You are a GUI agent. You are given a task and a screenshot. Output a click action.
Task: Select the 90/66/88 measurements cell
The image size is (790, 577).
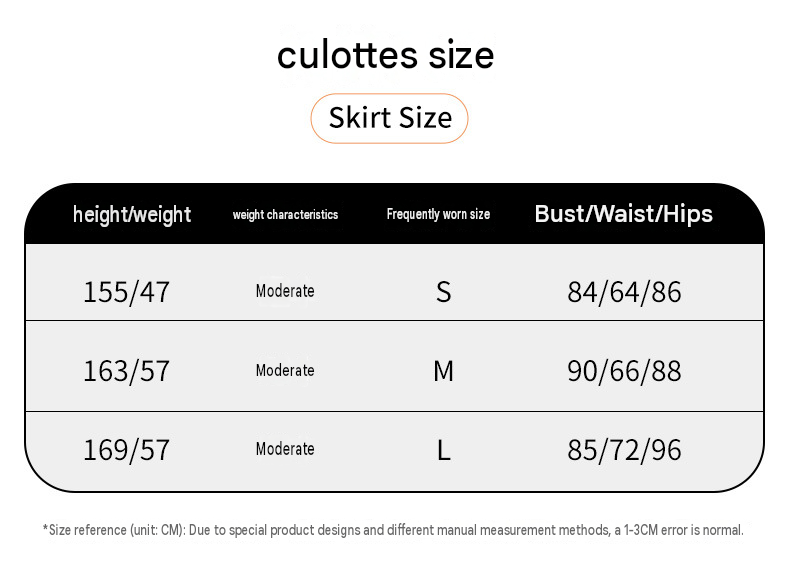pyautogui.click(x=624, y=371)
